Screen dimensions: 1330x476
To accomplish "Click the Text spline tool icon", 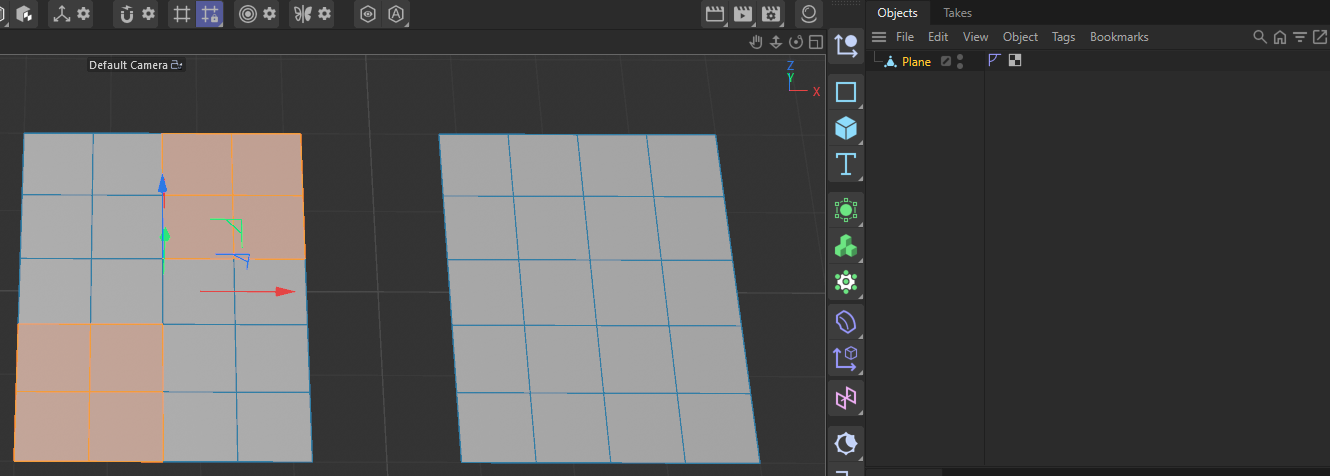I will pos(846,164).
